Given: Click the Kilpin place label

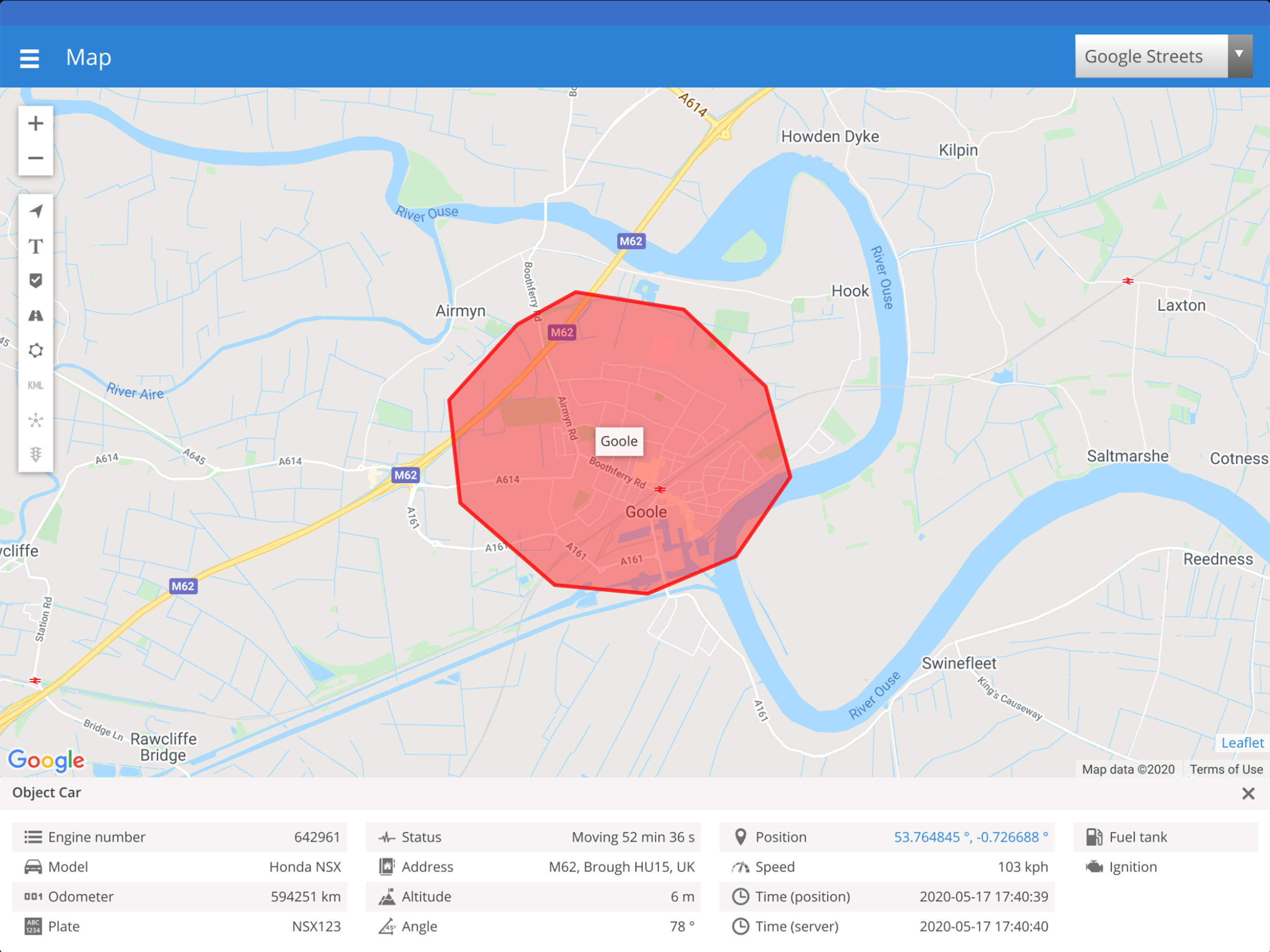Looking at the screenshot, I should pos(958,150).
